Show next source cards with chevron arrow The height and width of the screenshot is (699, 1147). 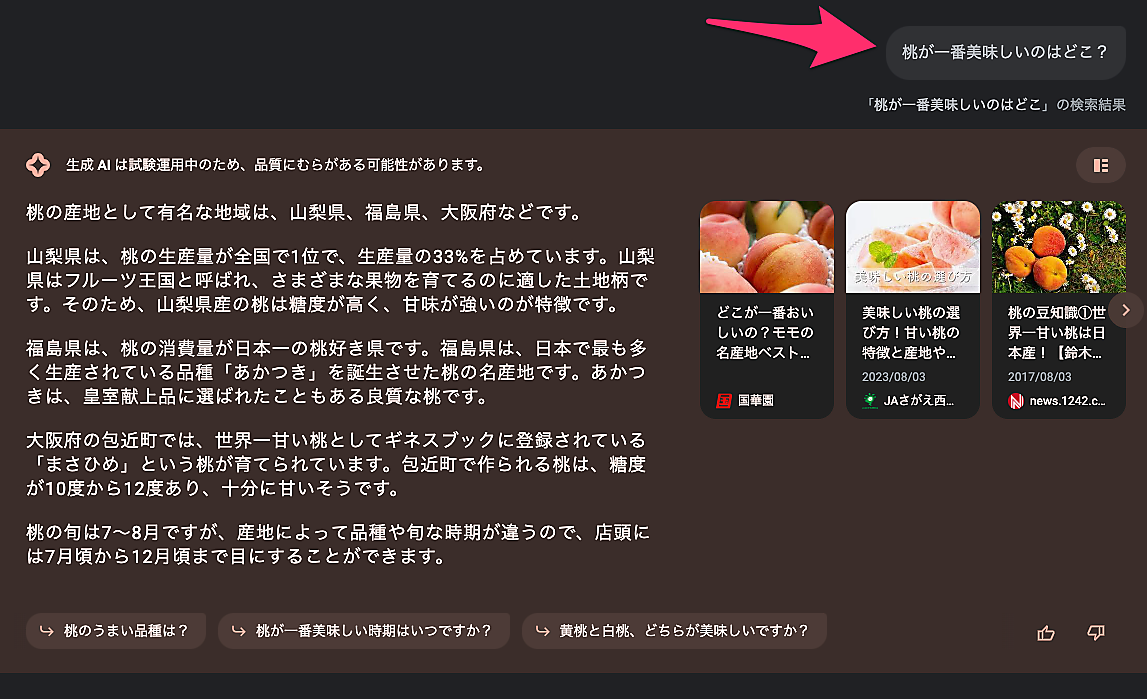tap(1126, 310)
